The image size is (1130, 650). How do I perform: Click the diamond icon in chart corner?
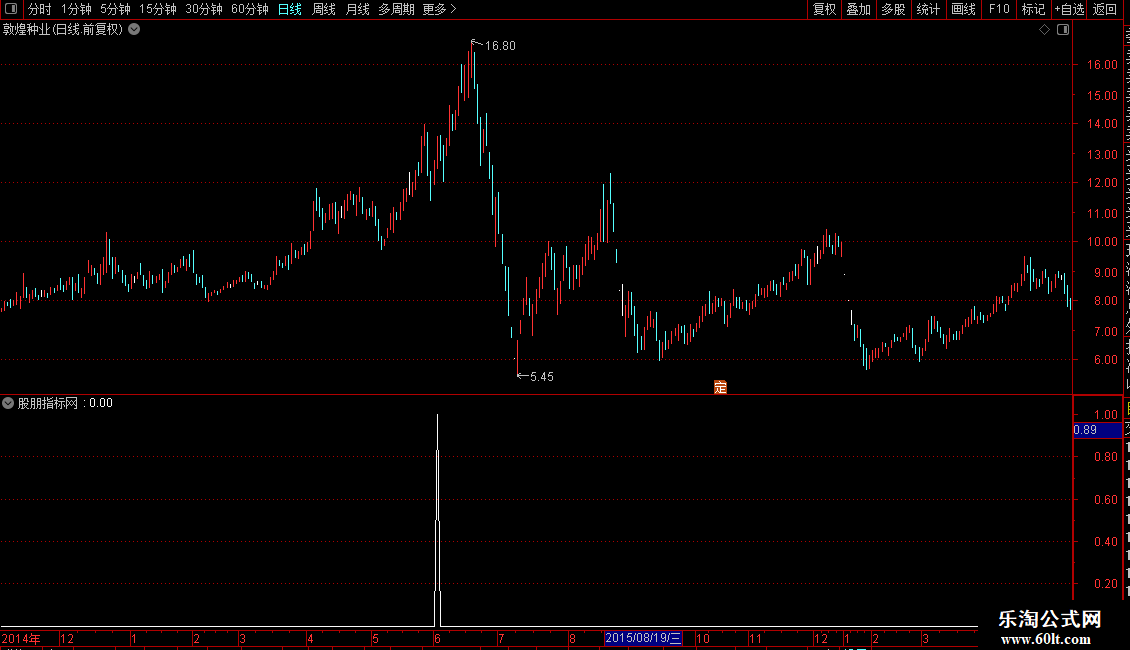1044,30
